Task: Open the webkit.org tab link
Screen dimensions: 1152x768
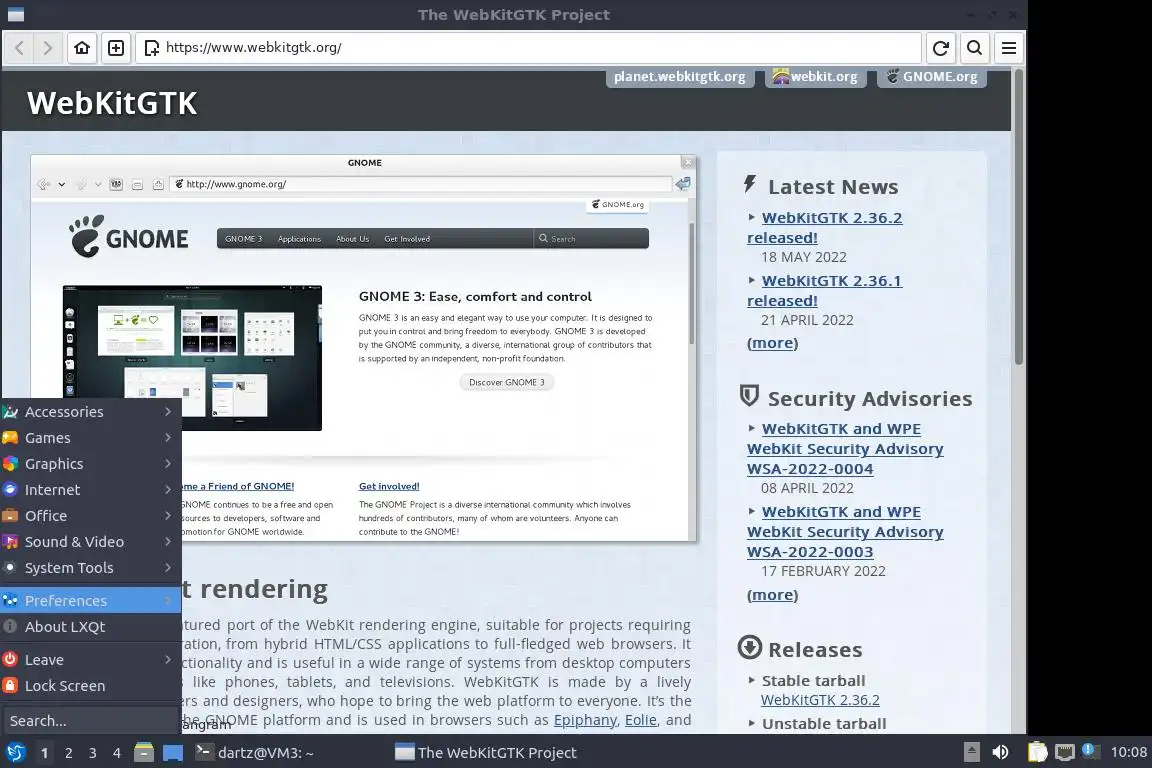Action: tap(816, 76)
